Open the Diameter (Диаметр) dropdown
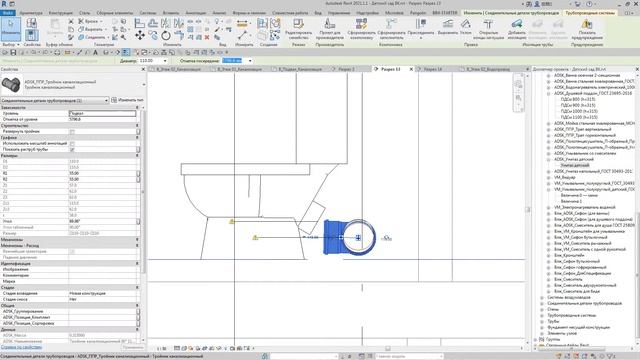640x360 pixels. [165, 61]
